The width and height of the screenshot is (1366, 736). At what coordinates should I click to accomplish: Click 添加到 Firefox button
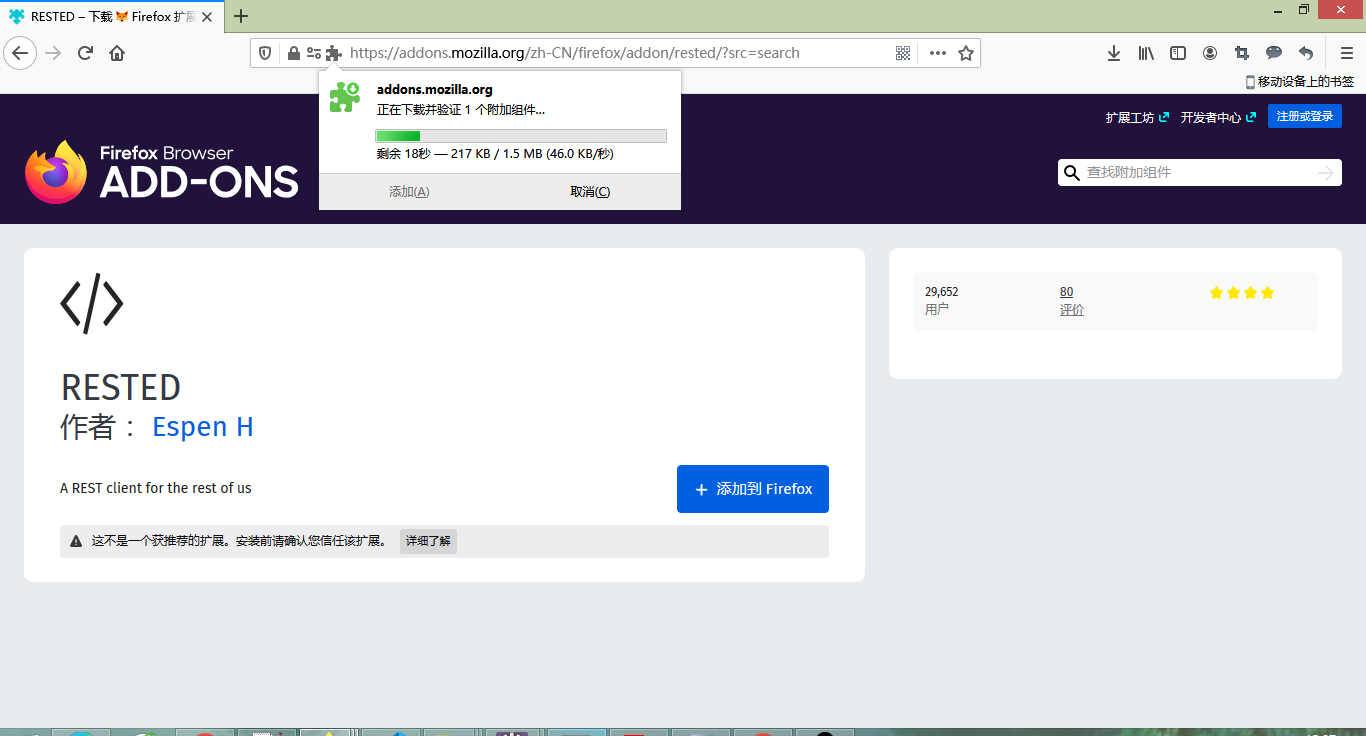tap(753, 489)
